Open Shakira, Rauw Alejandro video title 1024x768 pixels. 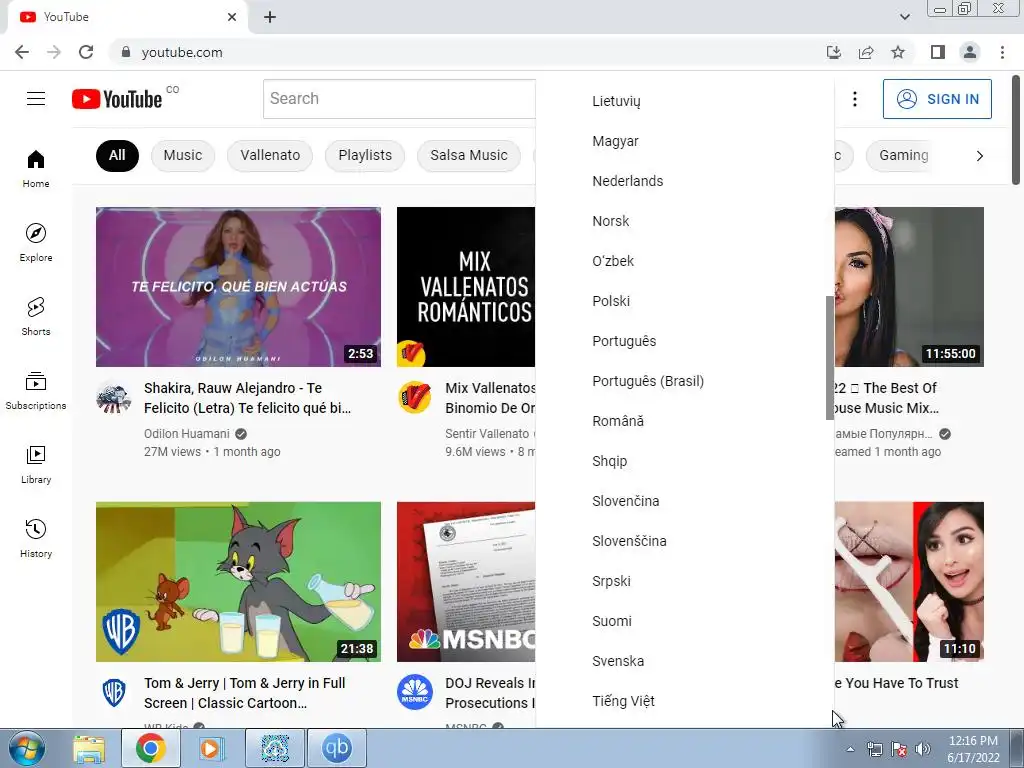(248, 398)
